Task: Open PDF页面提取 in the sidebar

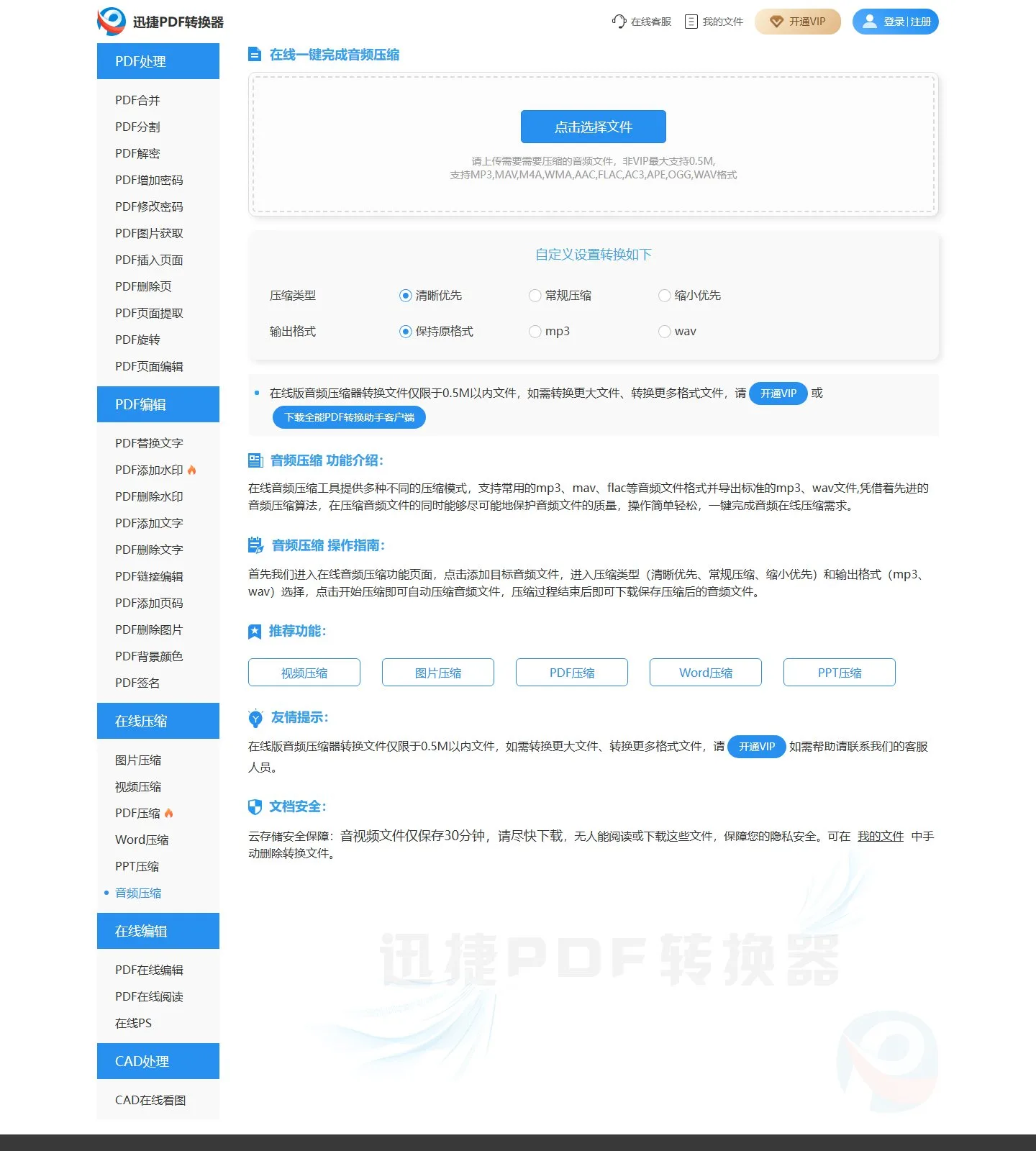Action: (x=149, y=313)
